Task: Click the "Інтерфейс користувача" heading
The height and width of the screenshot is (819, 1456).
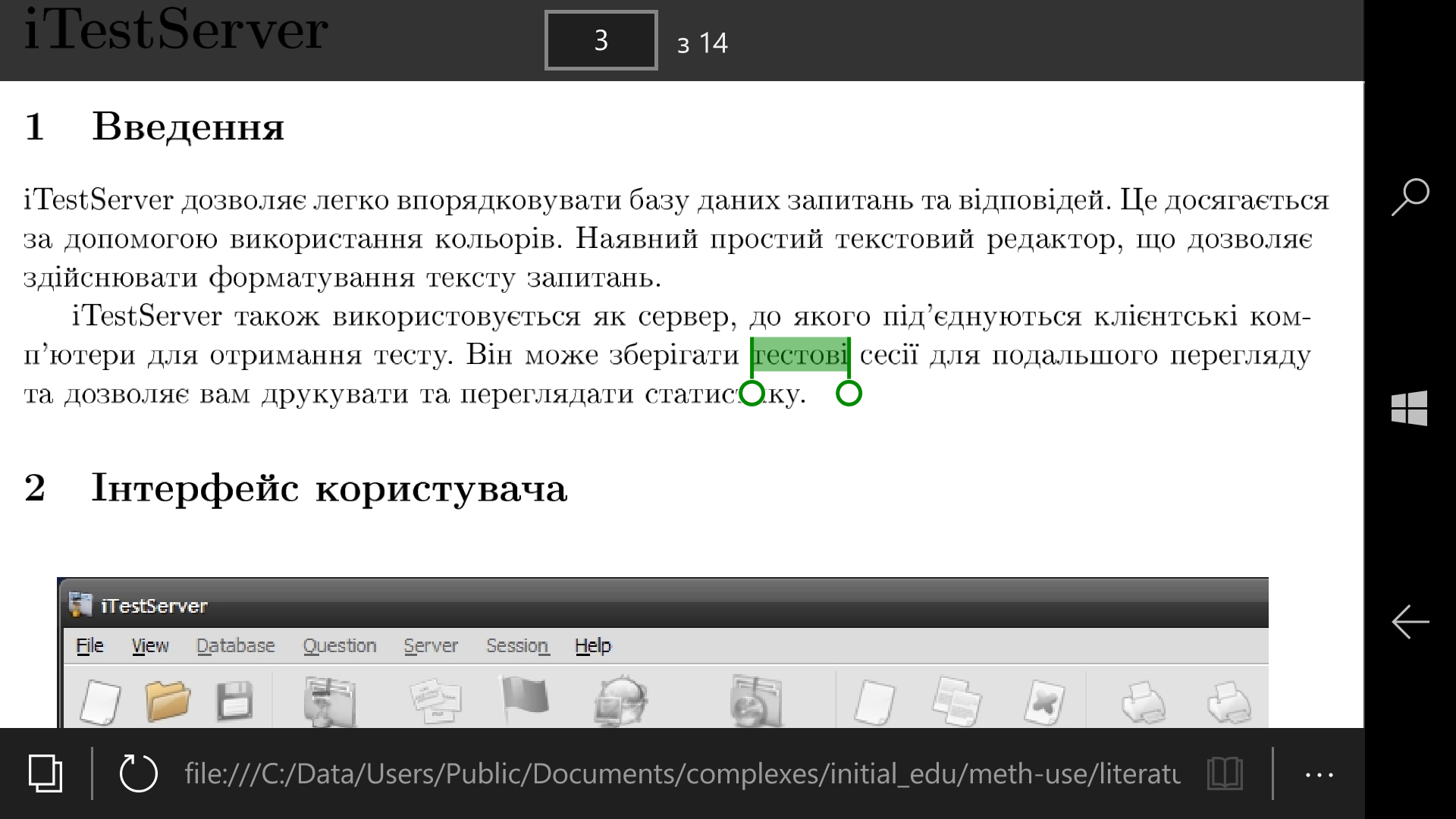Action: [329, 488]
